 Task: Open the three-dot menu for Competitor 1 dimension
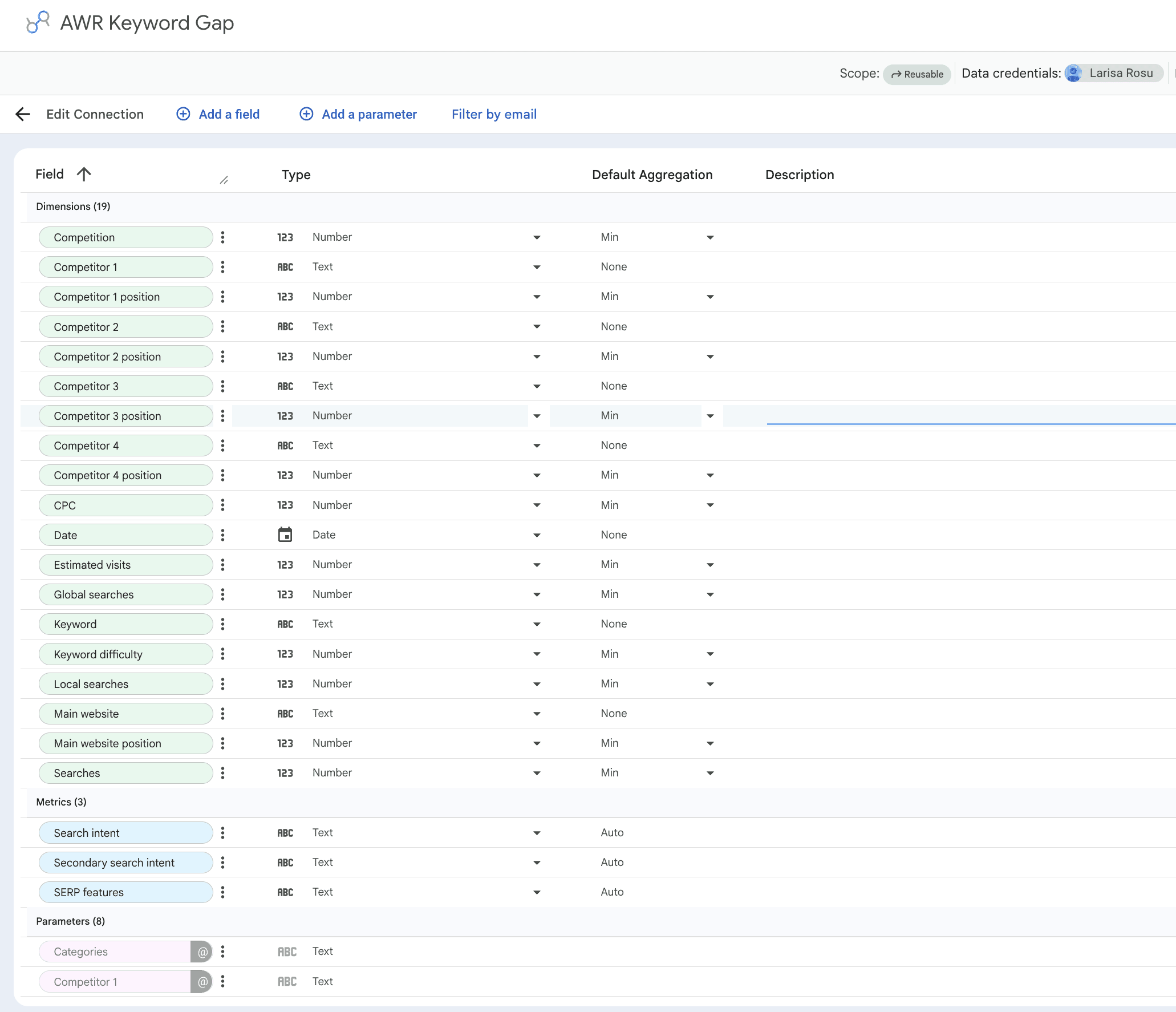coord(222,267)
